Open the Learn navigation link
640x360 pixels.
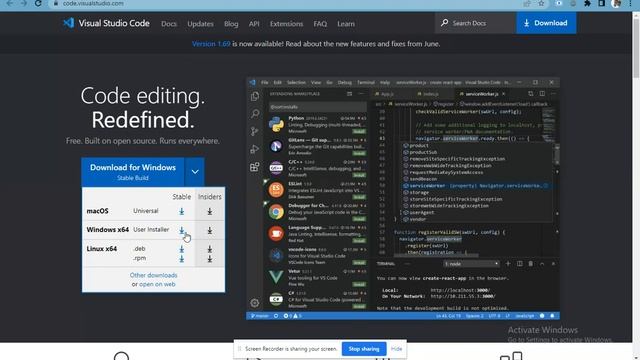pyautogui.click(x=346, y=24)
